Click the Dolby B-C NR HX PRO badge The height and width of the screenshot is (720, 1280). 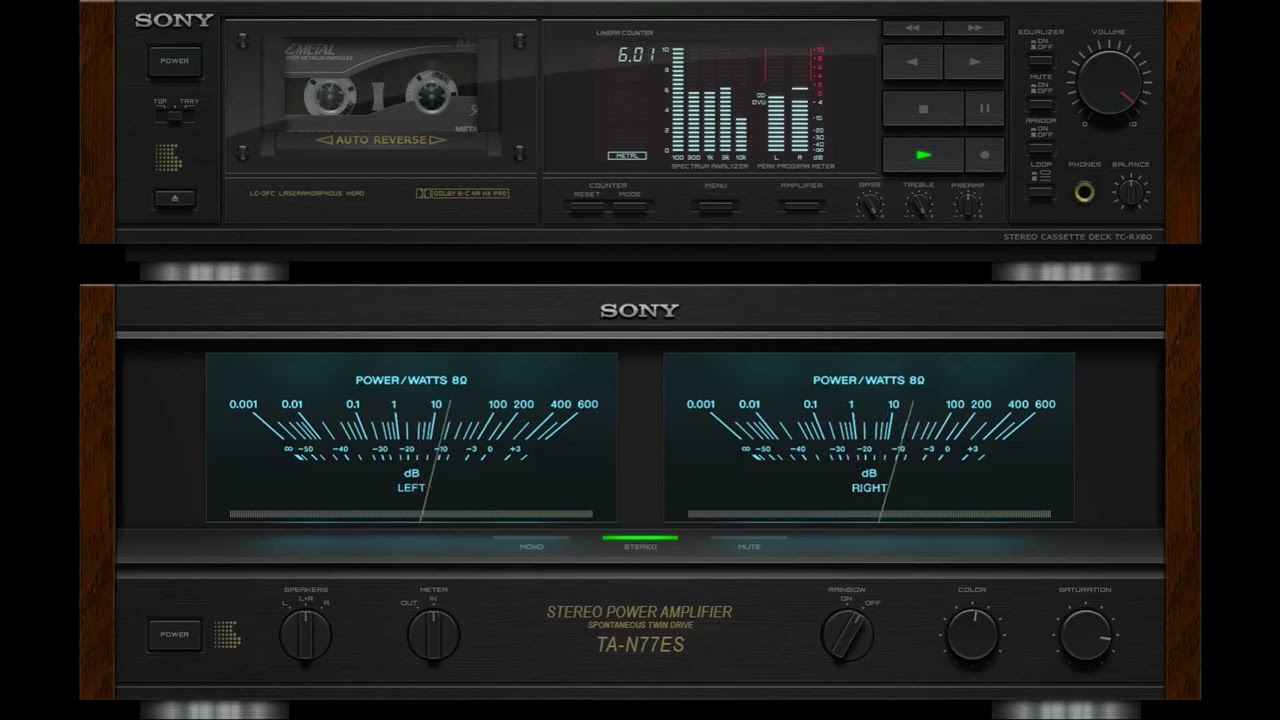tap(463, 193)
